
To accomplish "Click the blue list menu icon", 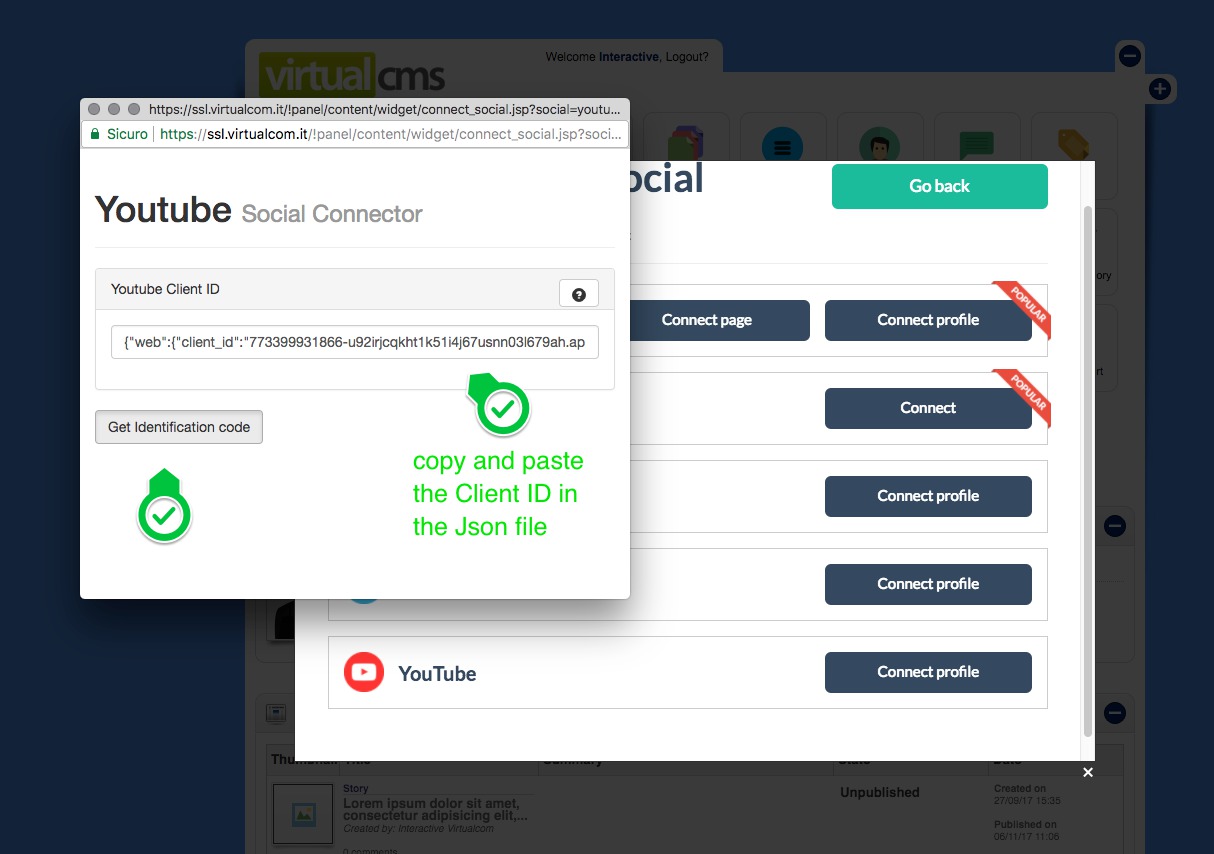I will coord(782,146).
